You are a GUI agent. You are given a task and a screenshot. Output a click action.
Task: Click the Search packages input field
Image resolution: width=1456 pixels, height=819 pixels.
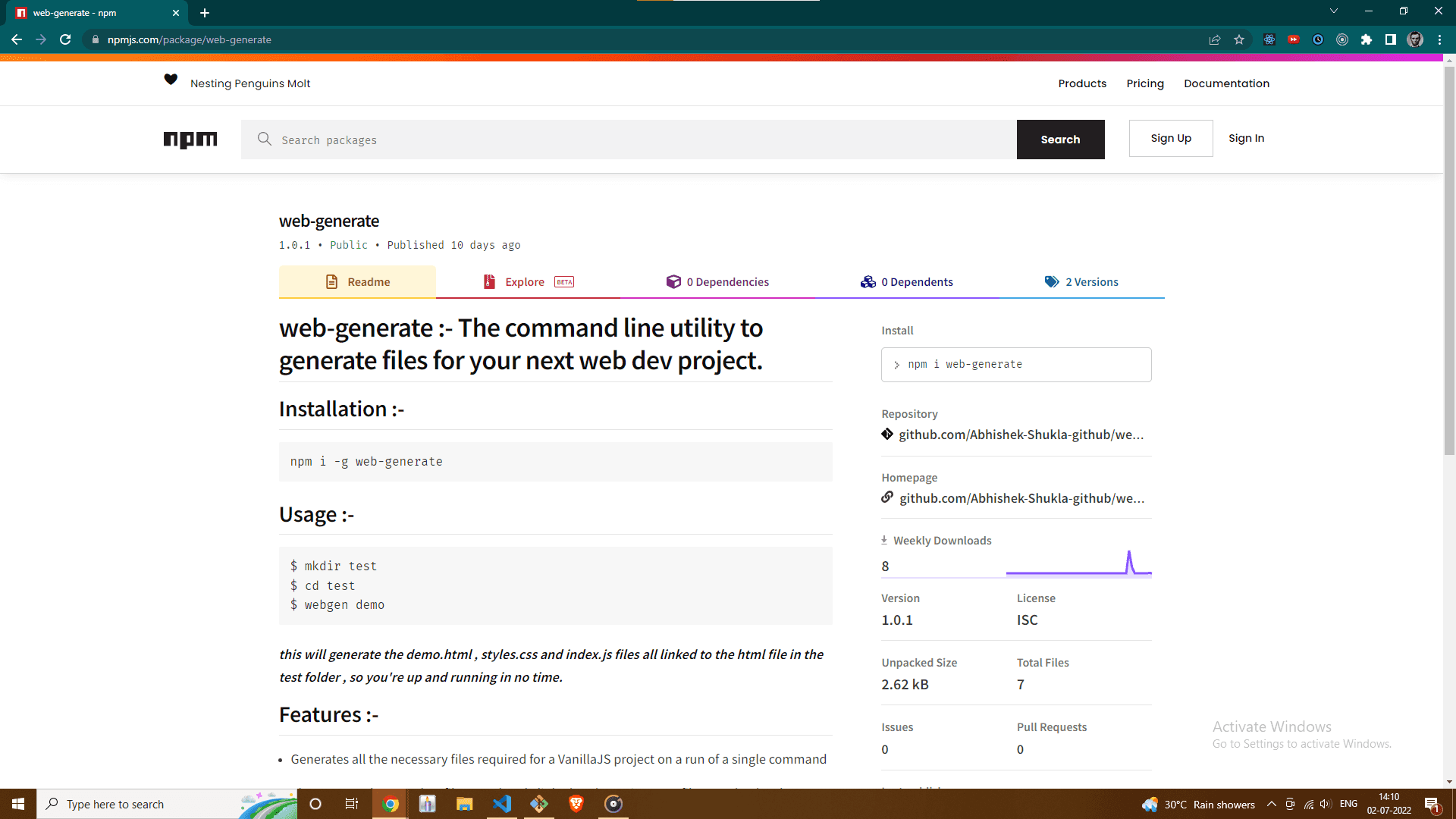[629, 139]
